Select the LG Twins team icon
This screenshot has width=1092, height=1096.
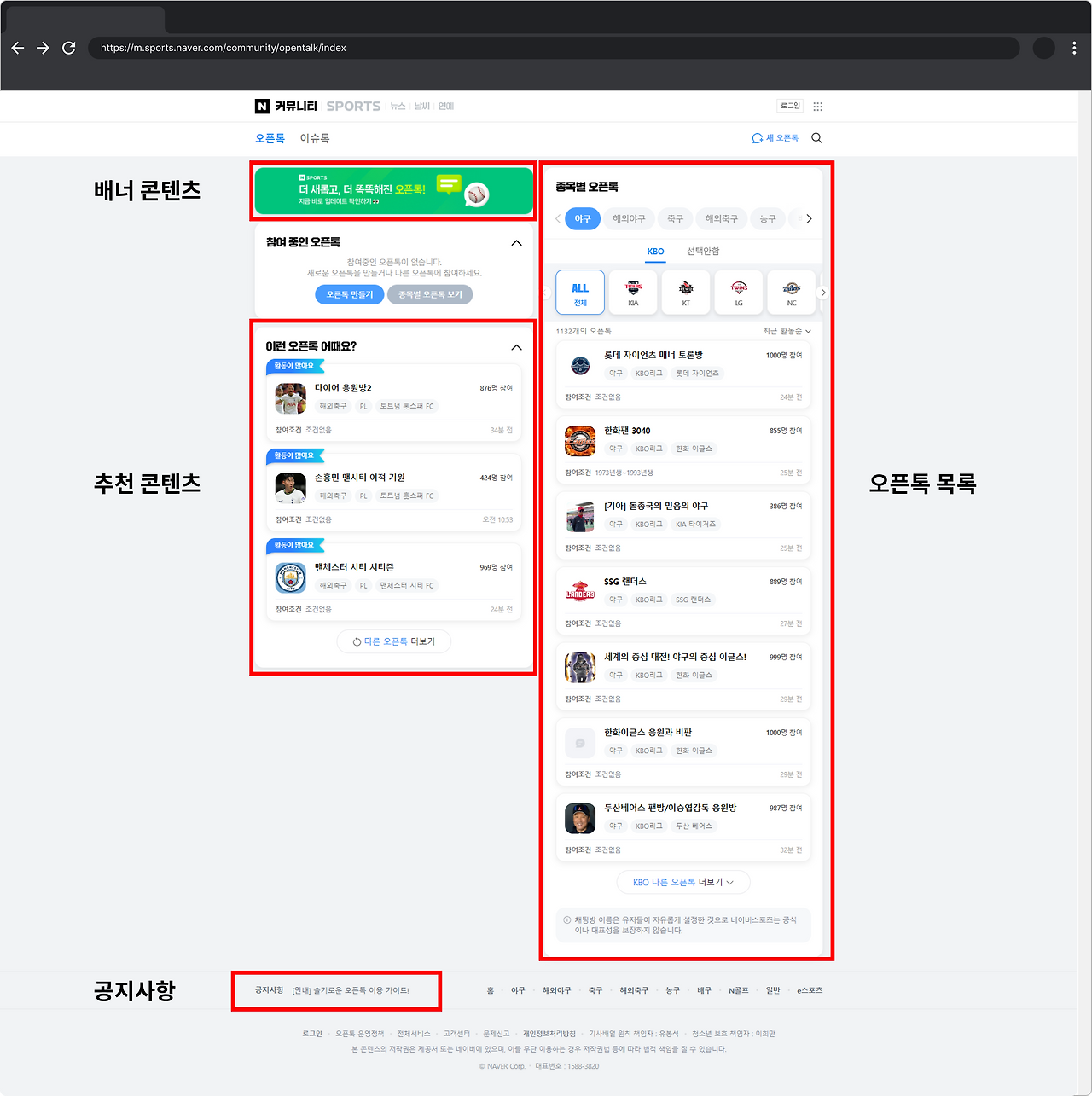click(x=739, y=293)
